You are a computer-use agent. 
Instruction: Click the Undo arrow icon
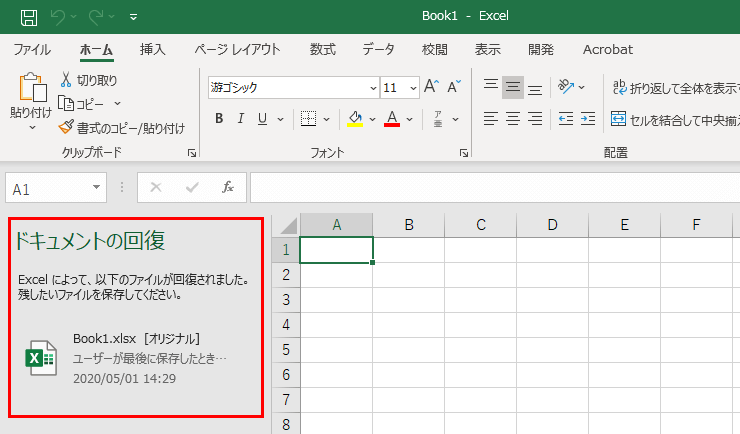coord(58,17)
